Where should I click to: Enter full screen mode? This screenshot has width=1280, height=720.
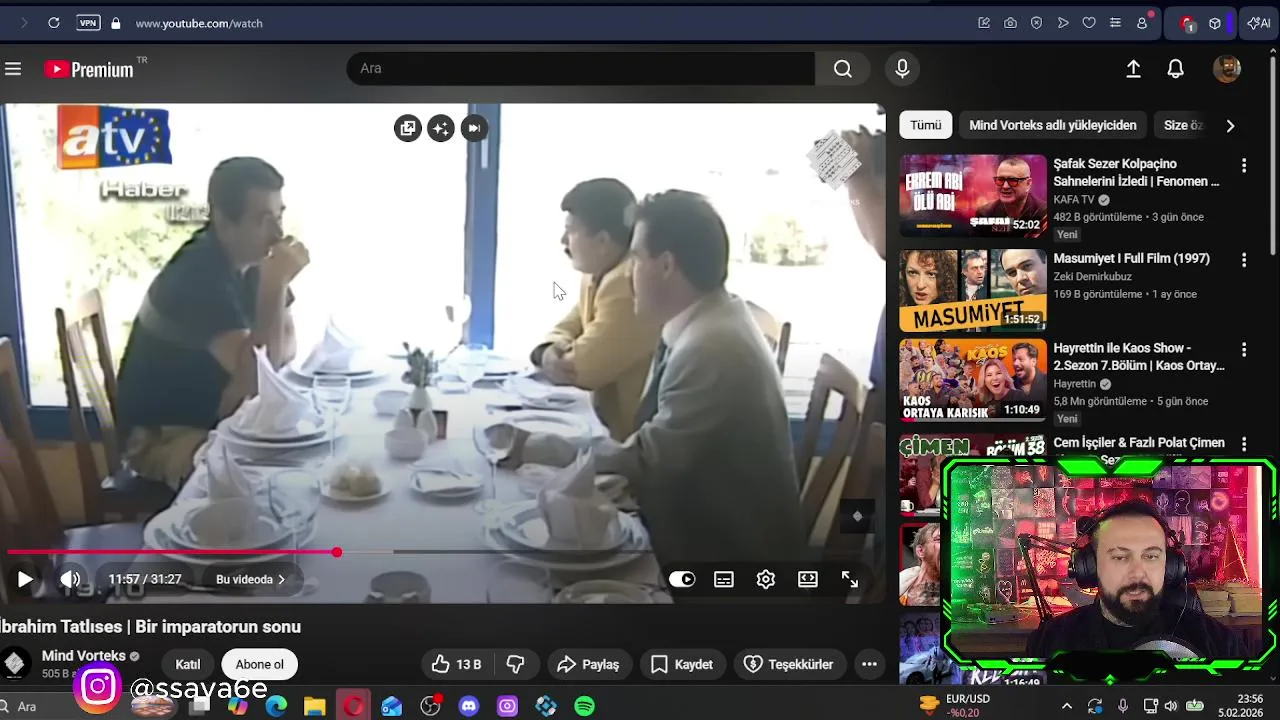[x=850, y=579]
